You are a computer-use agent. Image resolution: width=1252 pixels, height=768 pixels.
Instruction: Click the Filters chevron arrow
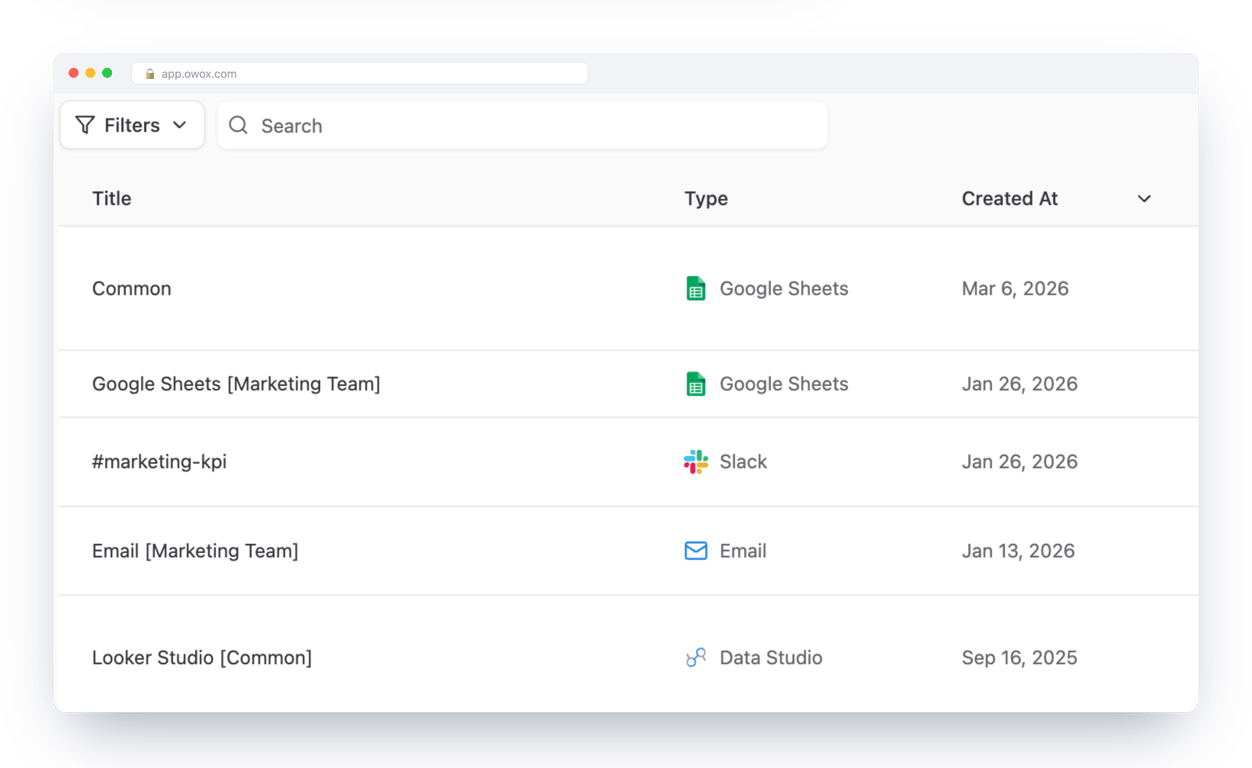click(180, 125)
